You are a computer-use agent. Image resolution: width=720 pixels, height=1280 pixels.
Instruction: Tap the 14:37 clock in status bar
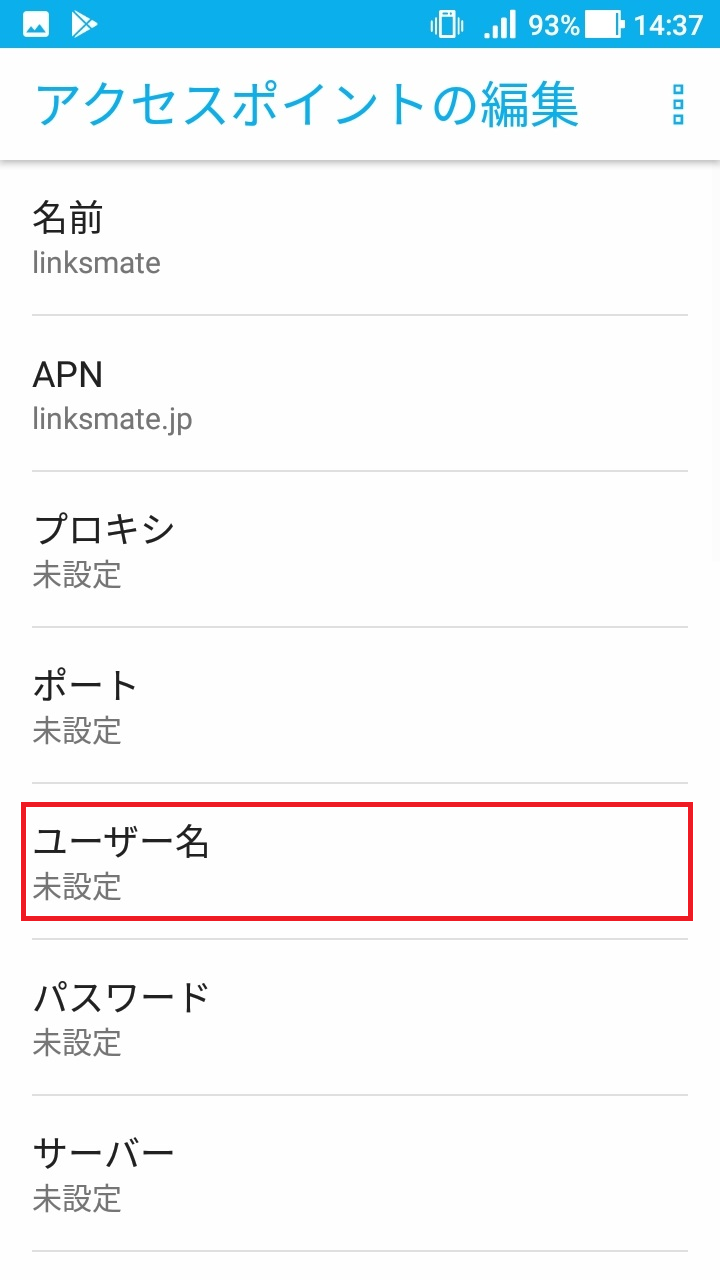(x=668, y=24)
